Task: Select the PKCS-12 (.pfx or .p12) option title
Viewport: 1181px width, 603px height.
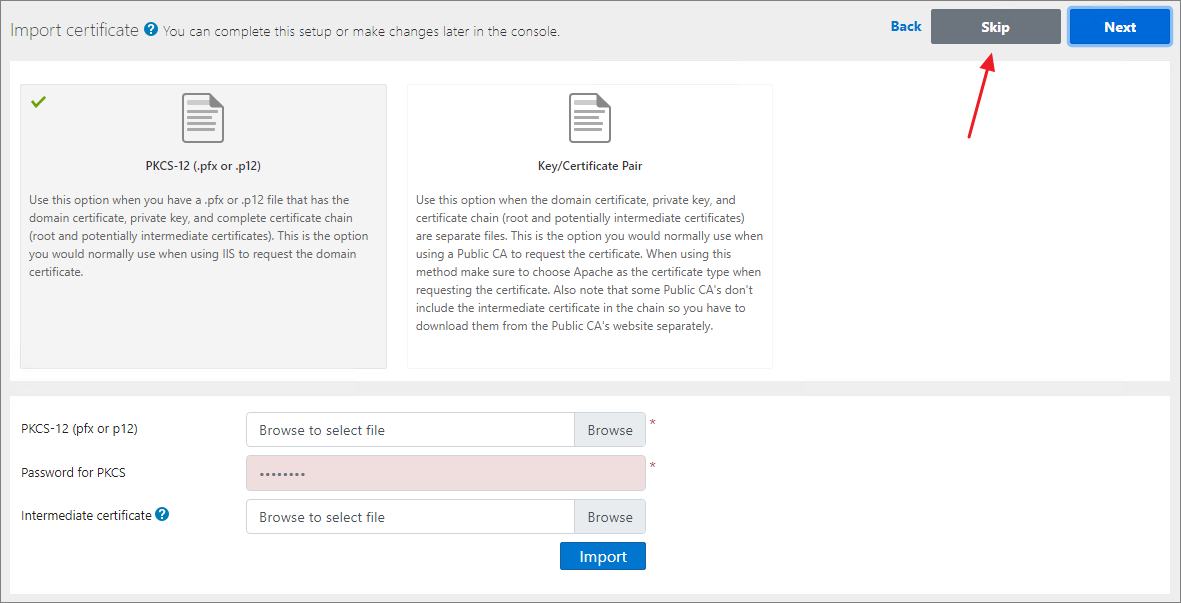Action: (x=203, y=166)
